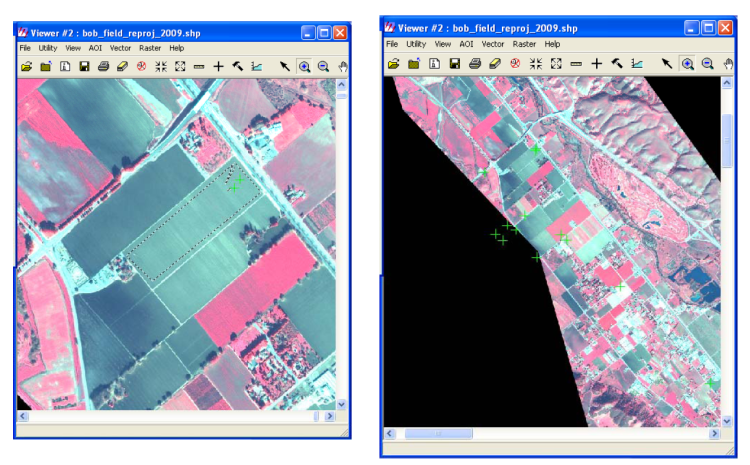Activate the zoom out magnifier in right viewer
This screenshot has height=465, width=750.
pos(707,64)
